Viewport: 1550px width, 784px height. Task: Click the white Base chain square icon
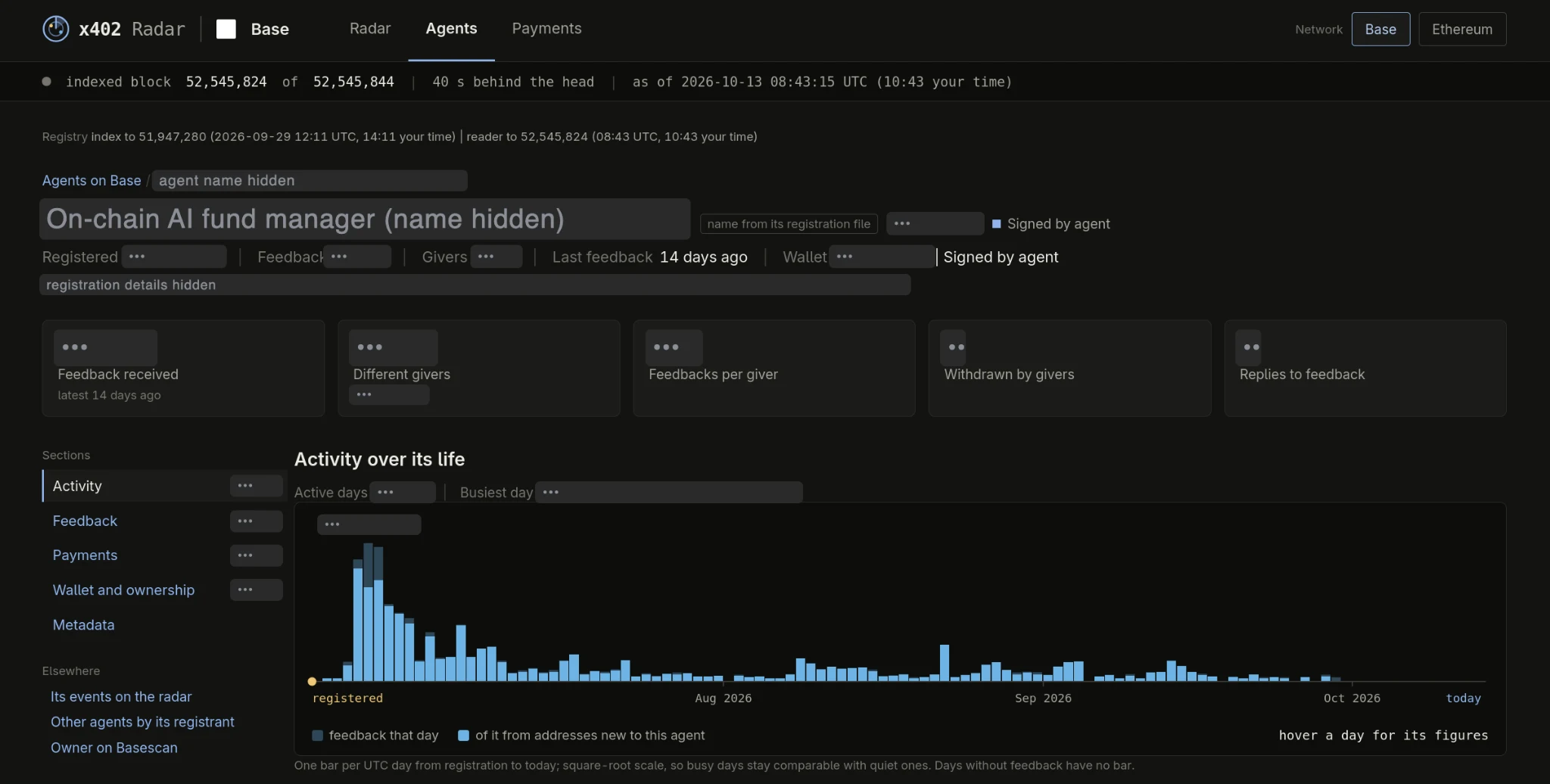226,29
